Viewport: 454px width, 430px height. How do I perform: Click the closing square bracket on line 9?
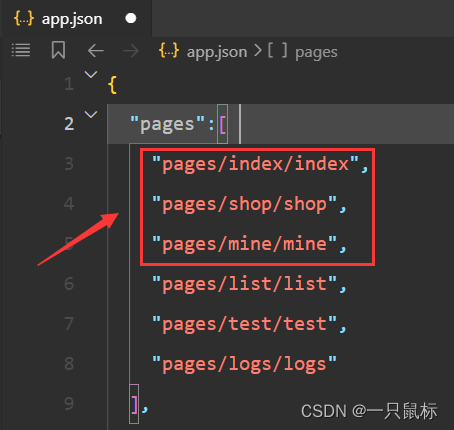pyautogui.click(x=134, y=405)
